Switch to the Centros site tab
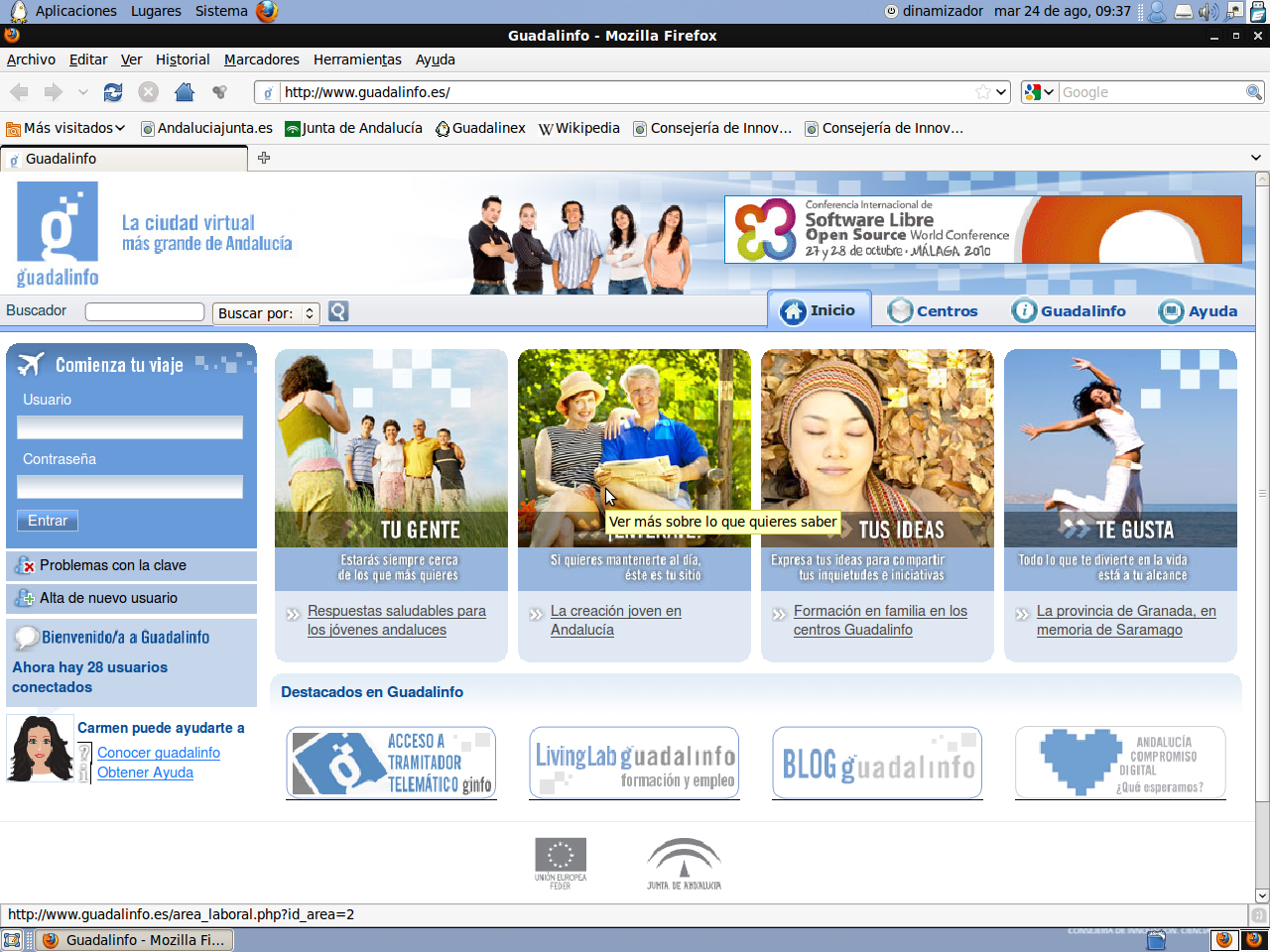 click(x=933, y=310)
